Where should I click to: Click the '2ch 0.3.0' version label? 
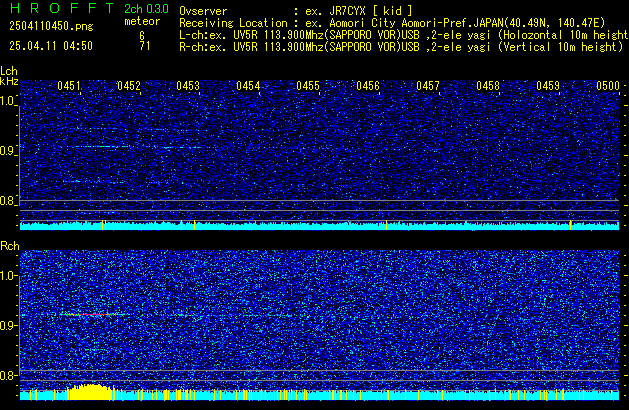click(x=146, y=9)
